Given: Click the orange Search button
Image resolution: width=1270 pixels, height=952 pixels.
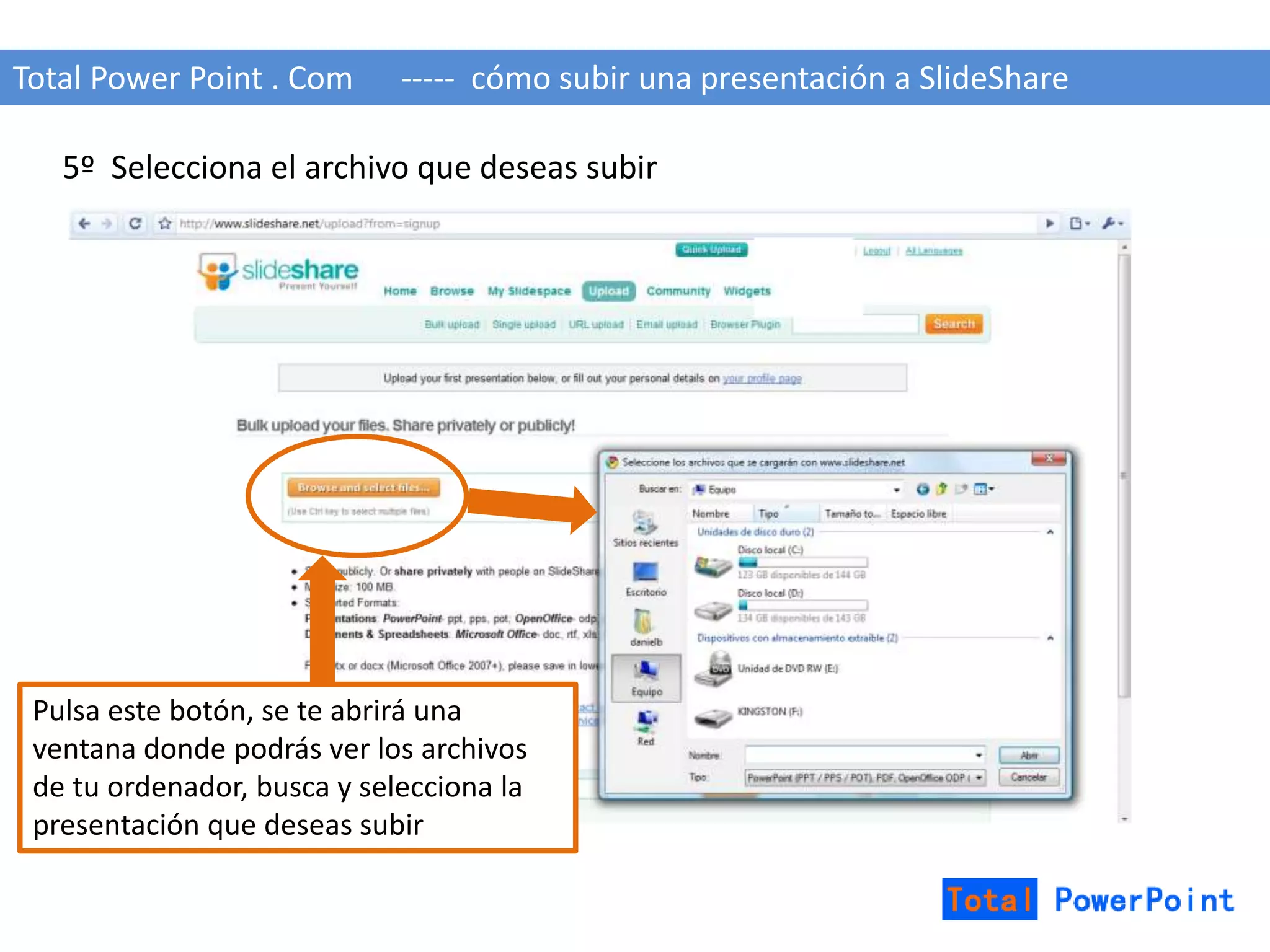Looking at the screenshot, I should (x=954, y=324).
